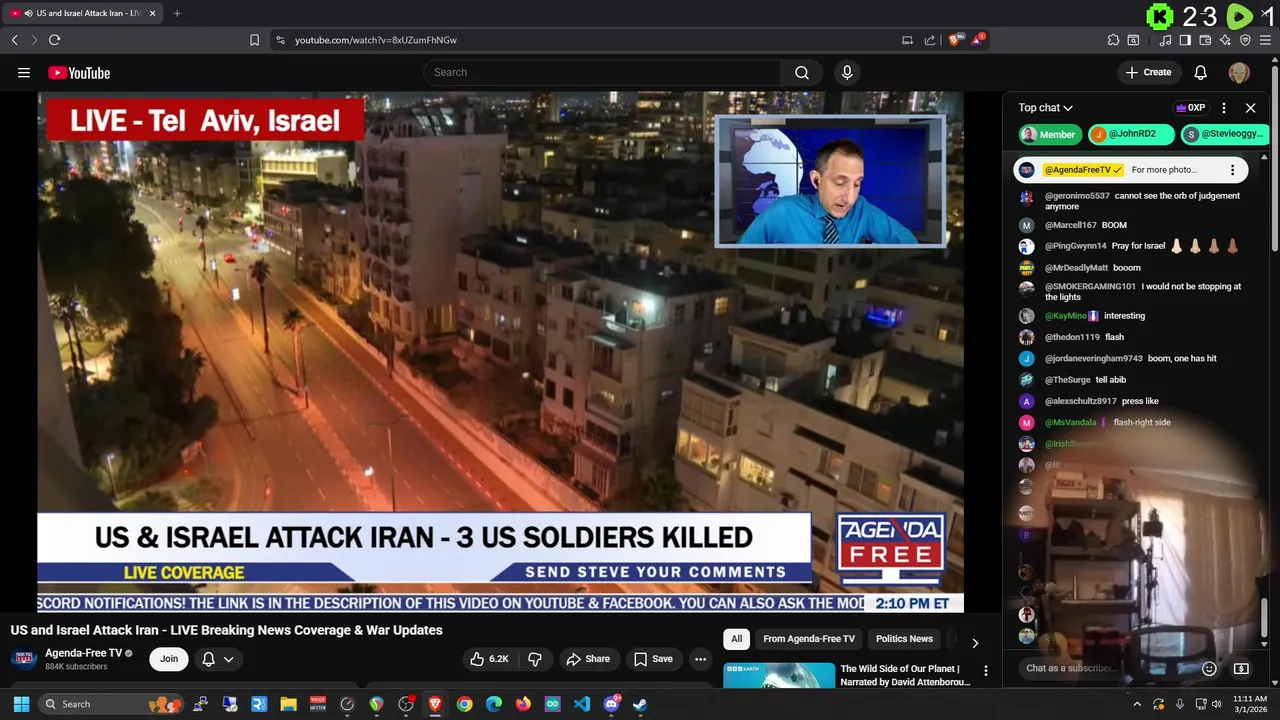Close the live chat panel
The height and width of the screenshot is (720, 1280).
[1250, 108]
